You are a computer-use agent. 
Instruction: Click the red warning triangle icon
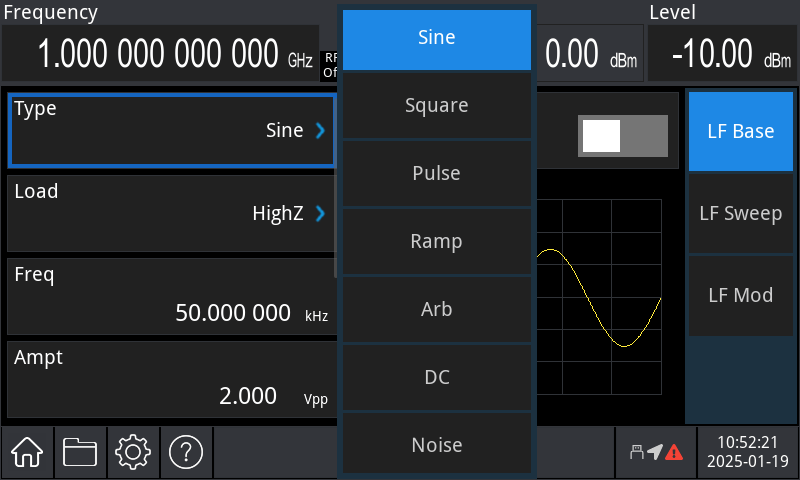674,452
